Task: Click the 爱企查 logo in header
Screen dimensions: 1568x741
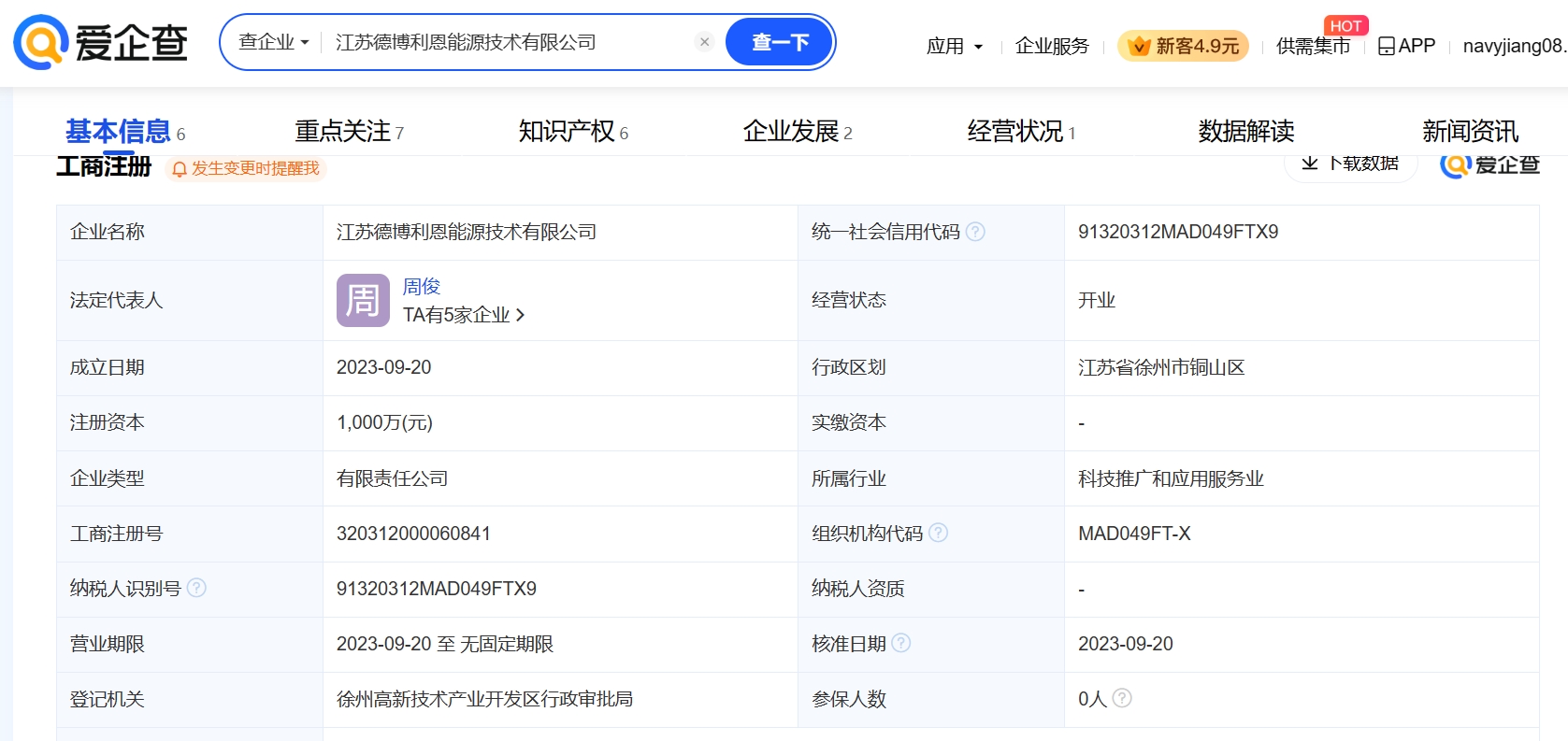Action: coord(101,42)
